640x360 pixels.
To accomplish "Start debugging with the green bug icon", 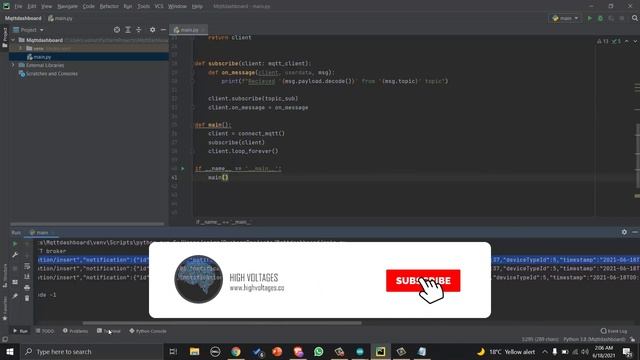I will click(x=600, y=18).
